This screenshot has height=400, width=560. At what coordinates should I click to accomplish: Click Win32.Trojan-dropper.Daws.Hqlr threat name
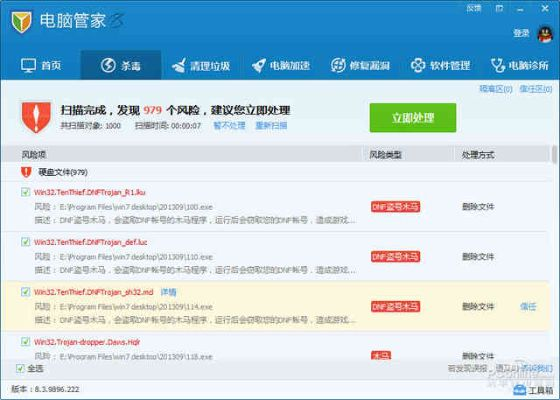coord(87,342)
